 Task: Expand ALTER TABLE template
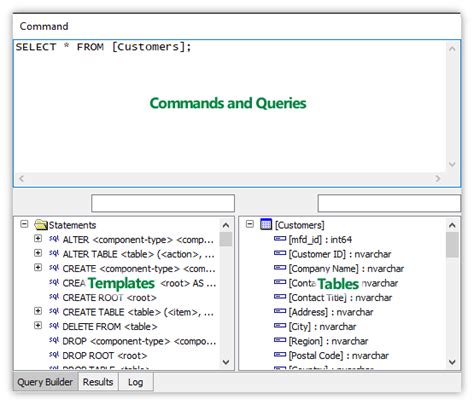click(x=38, y=253)
